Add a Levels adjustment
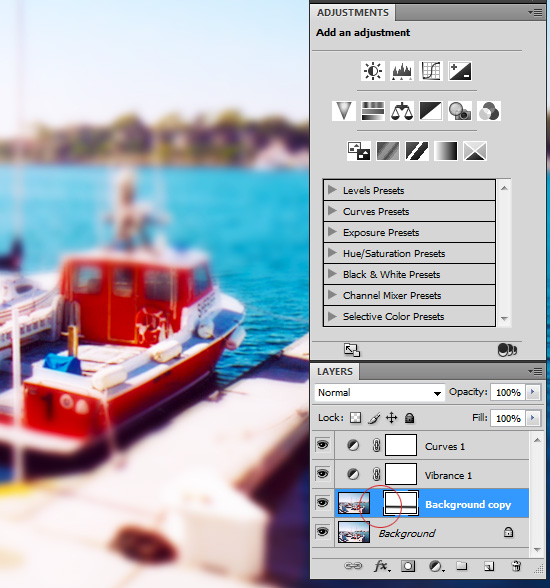Screen dimensions: 550x588 point(402,71)
